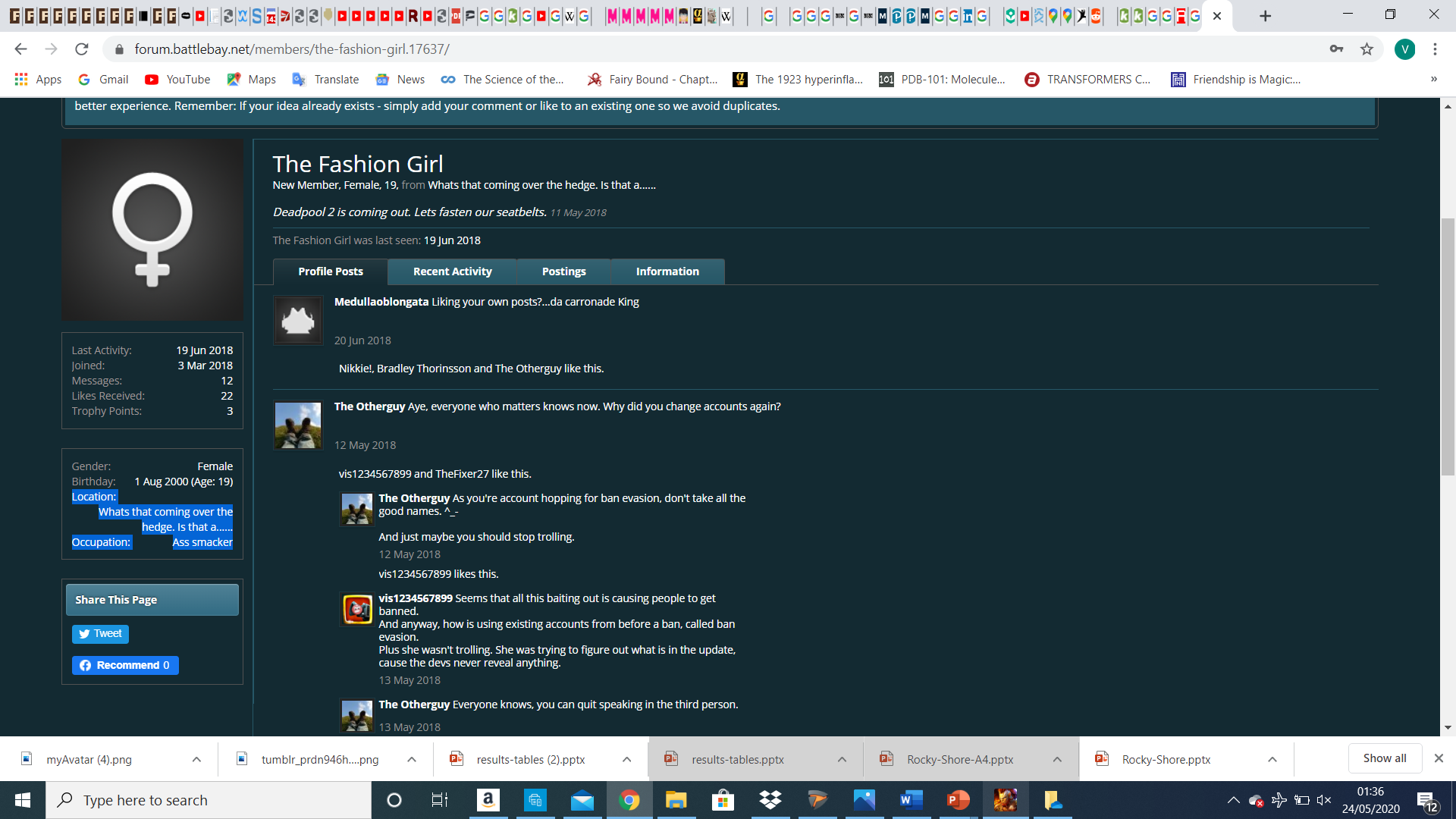This screenshot has height=819, width=1456.
Task: Show more bookmarks via double chevron
Action: (1433, 80)
